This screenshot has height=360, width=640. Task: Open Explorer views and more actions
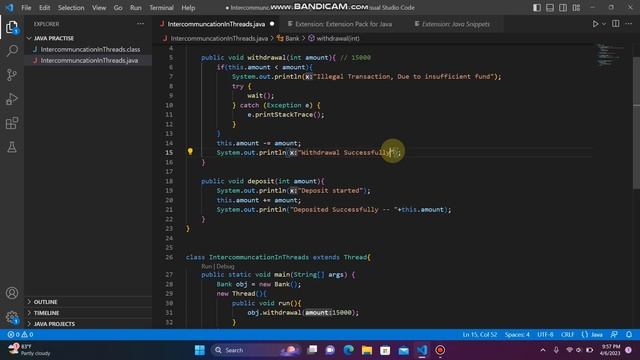pos(140,24)
